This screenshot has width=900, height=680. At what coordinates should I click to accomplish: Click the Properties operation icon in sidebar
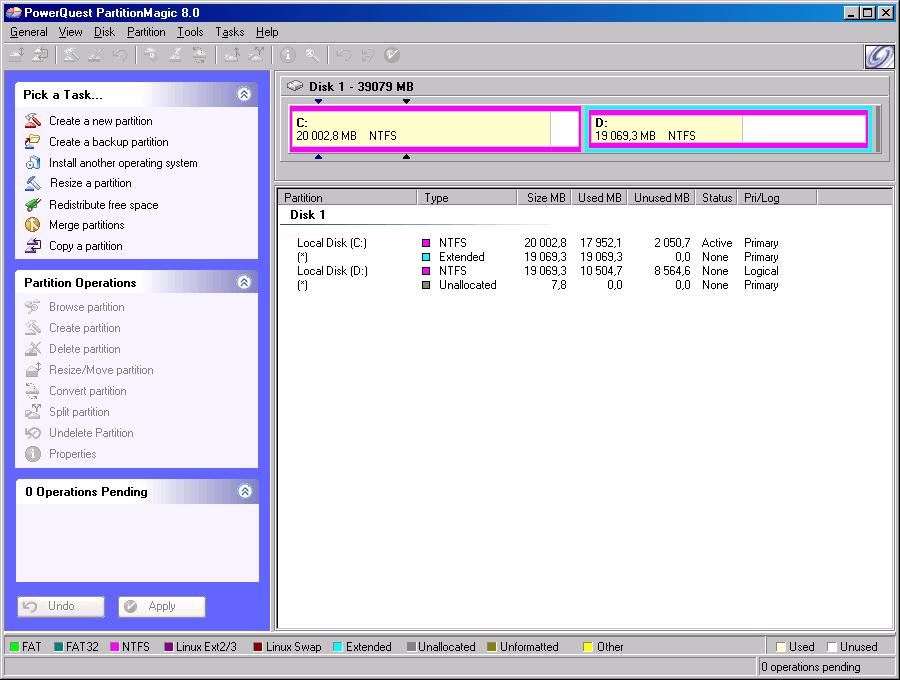[33, 454]
